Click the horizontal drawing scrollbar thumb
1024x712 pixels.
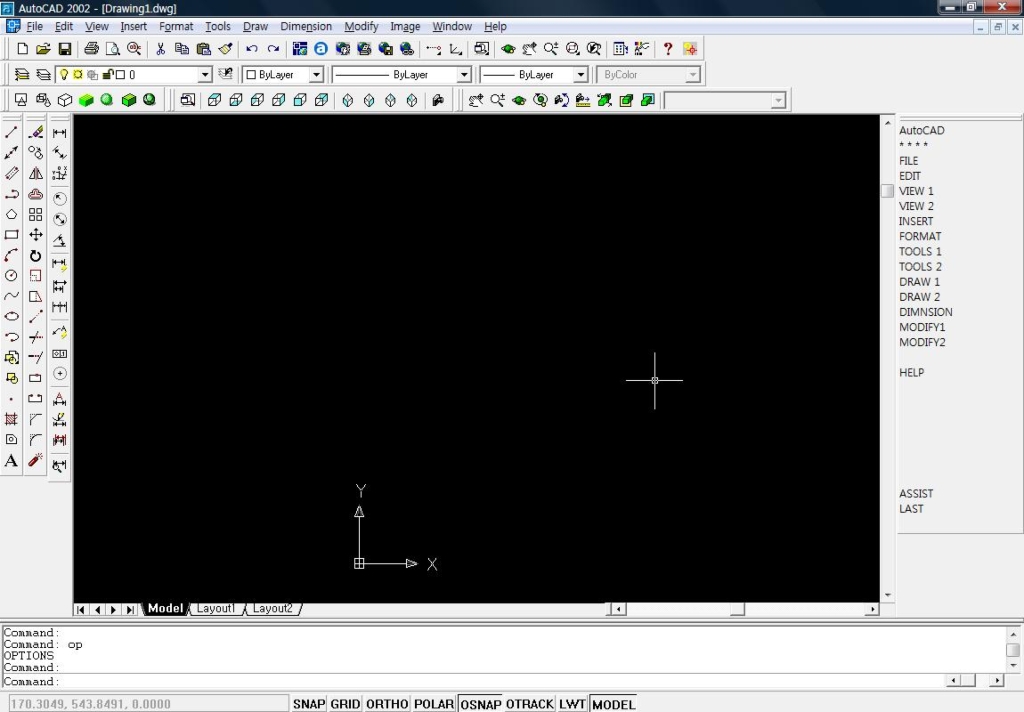coord(737,609)
